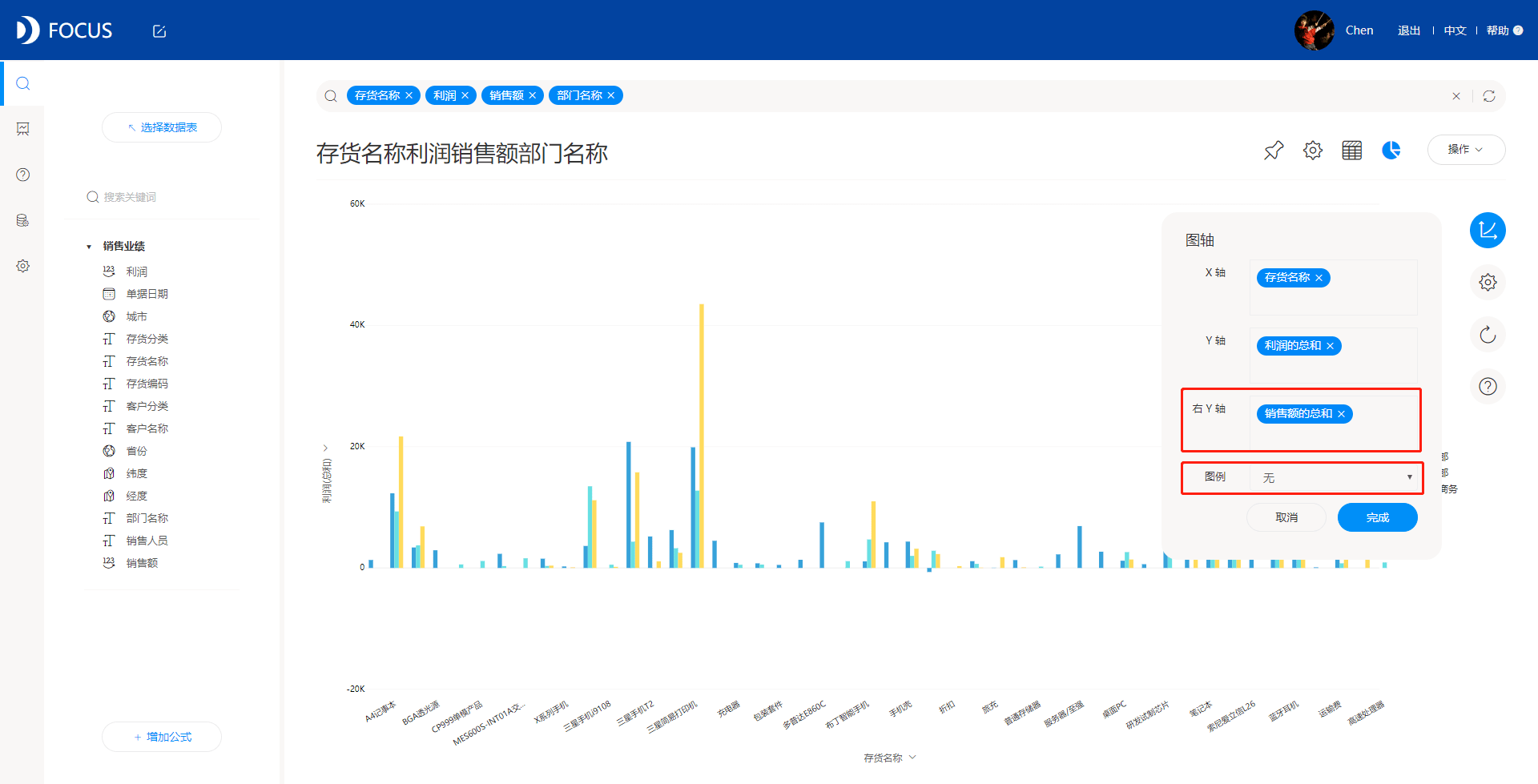Select the 经度 column
This screenshot has width=1538, height=784.
(x=136, y=496)
